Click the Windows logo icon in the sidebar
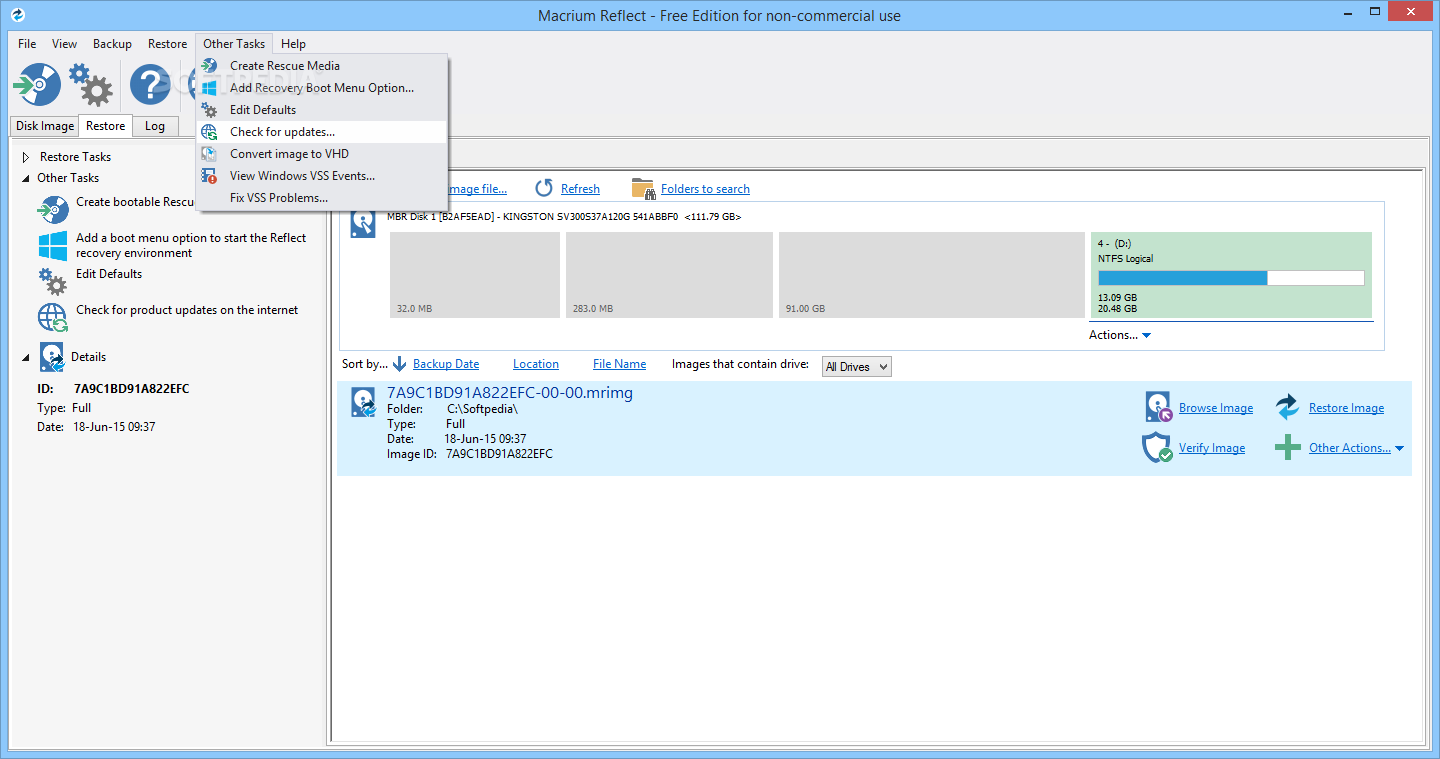Image resolution: width=1440 pixels, height=759 pixels. point(53,246)
